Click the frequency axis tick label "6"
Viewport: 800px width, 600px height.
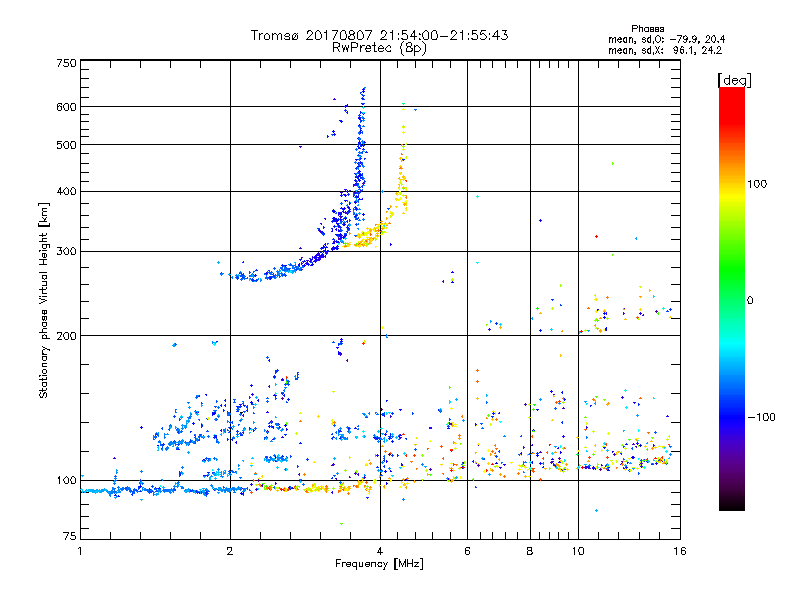tap(467, 551)
